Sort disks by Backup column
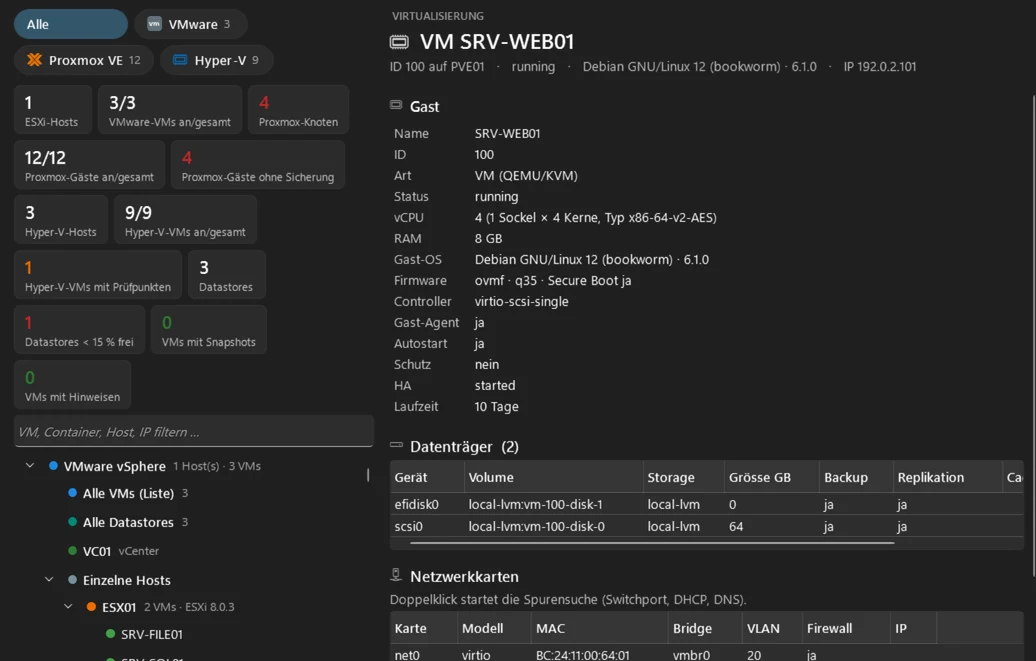1036x661 pixels. (856, 477)
